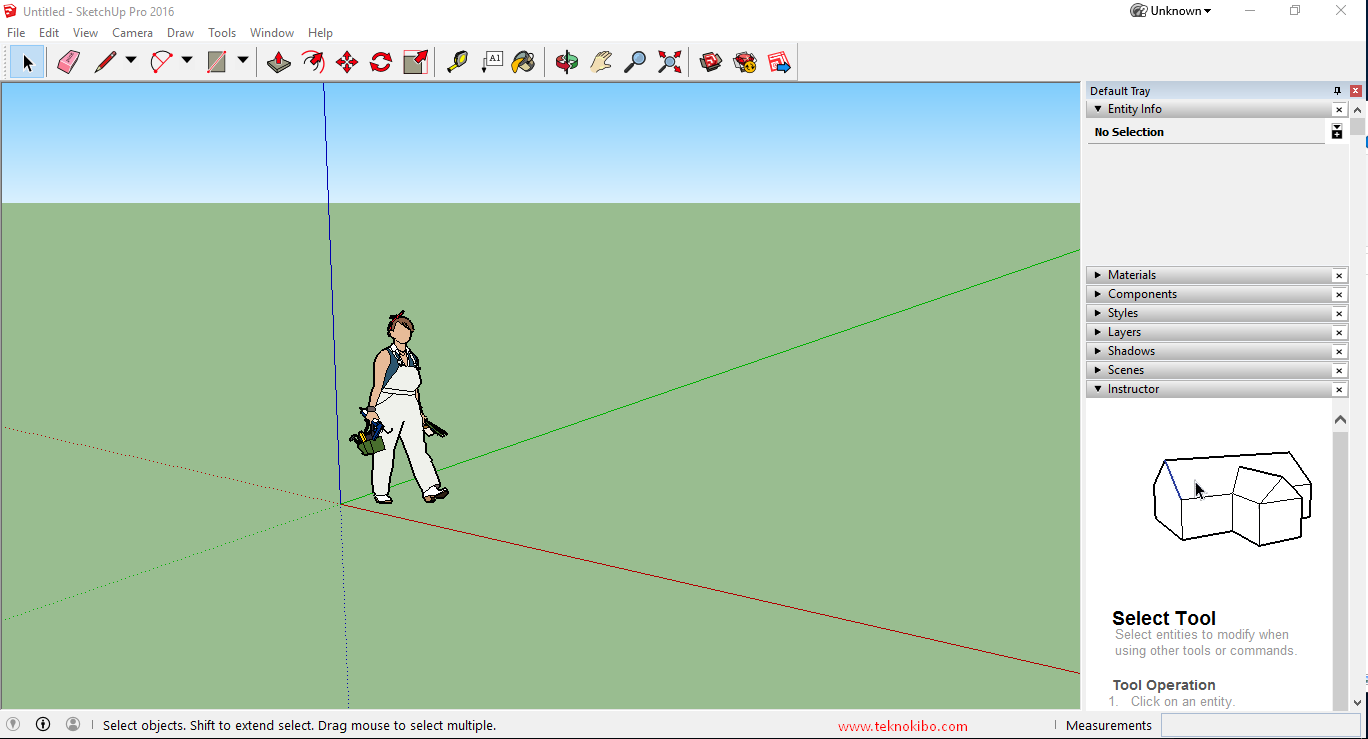The width and height of the screenshot is (1368, 739).
Task: Click the Send to LayOut icon
Action: click(x=779, y=62)
